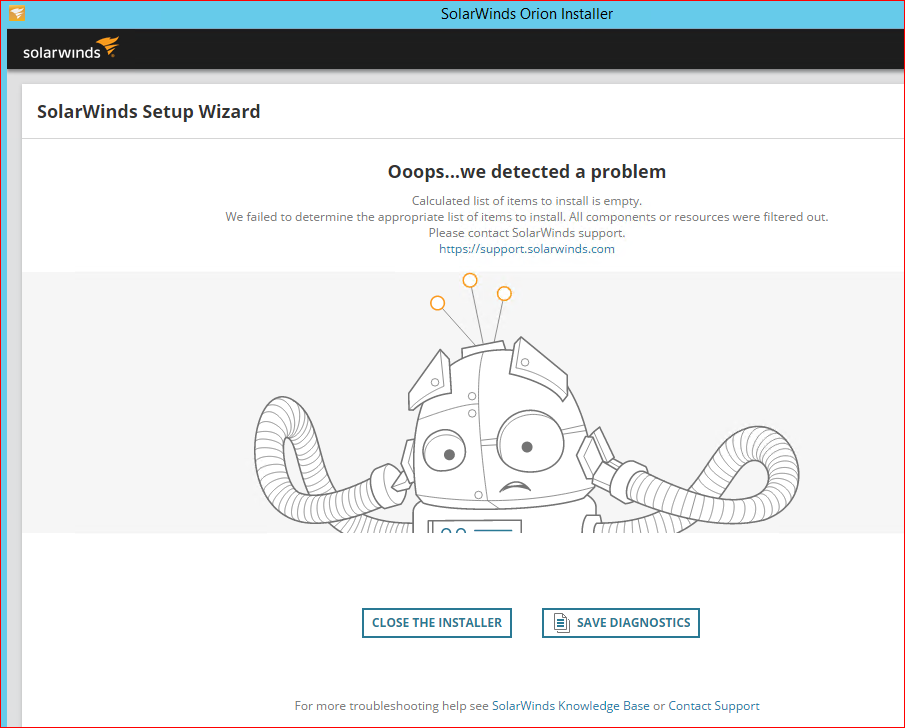Select 'Calculated list of items to install is empty.'
Screen dimensions: 905x728
527,201
